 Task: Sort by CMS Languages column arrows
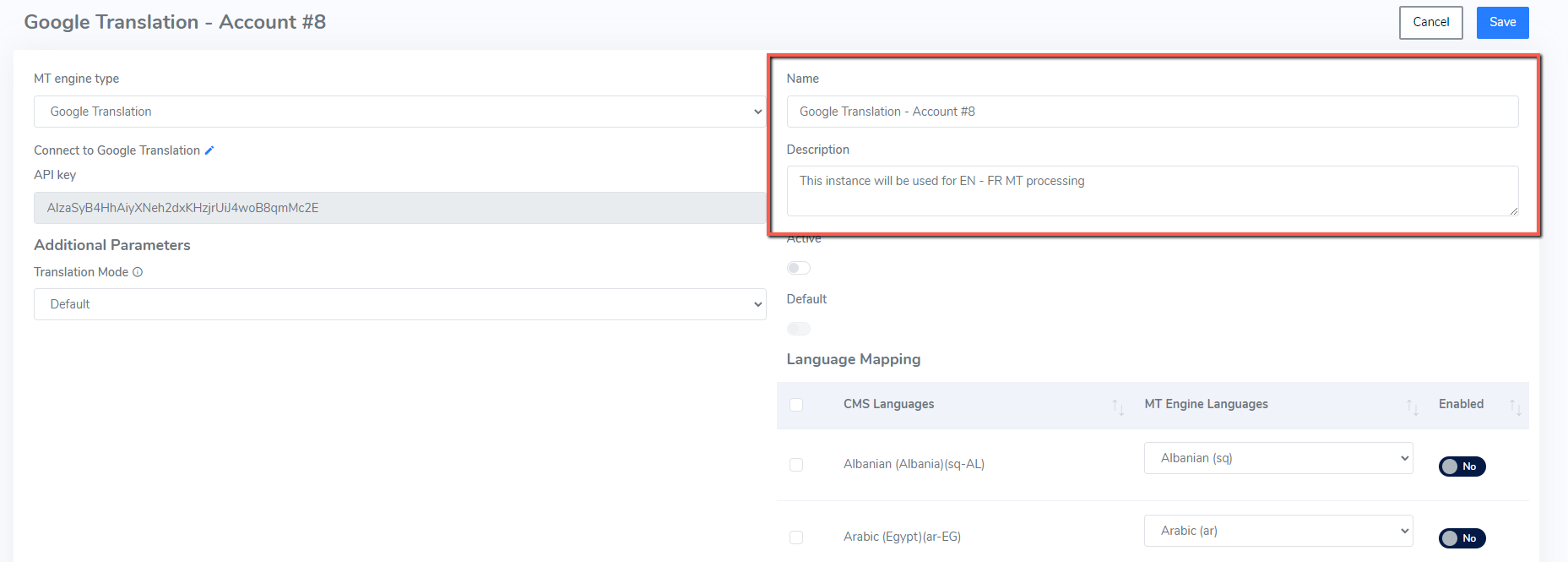(x=1118, y=406)
